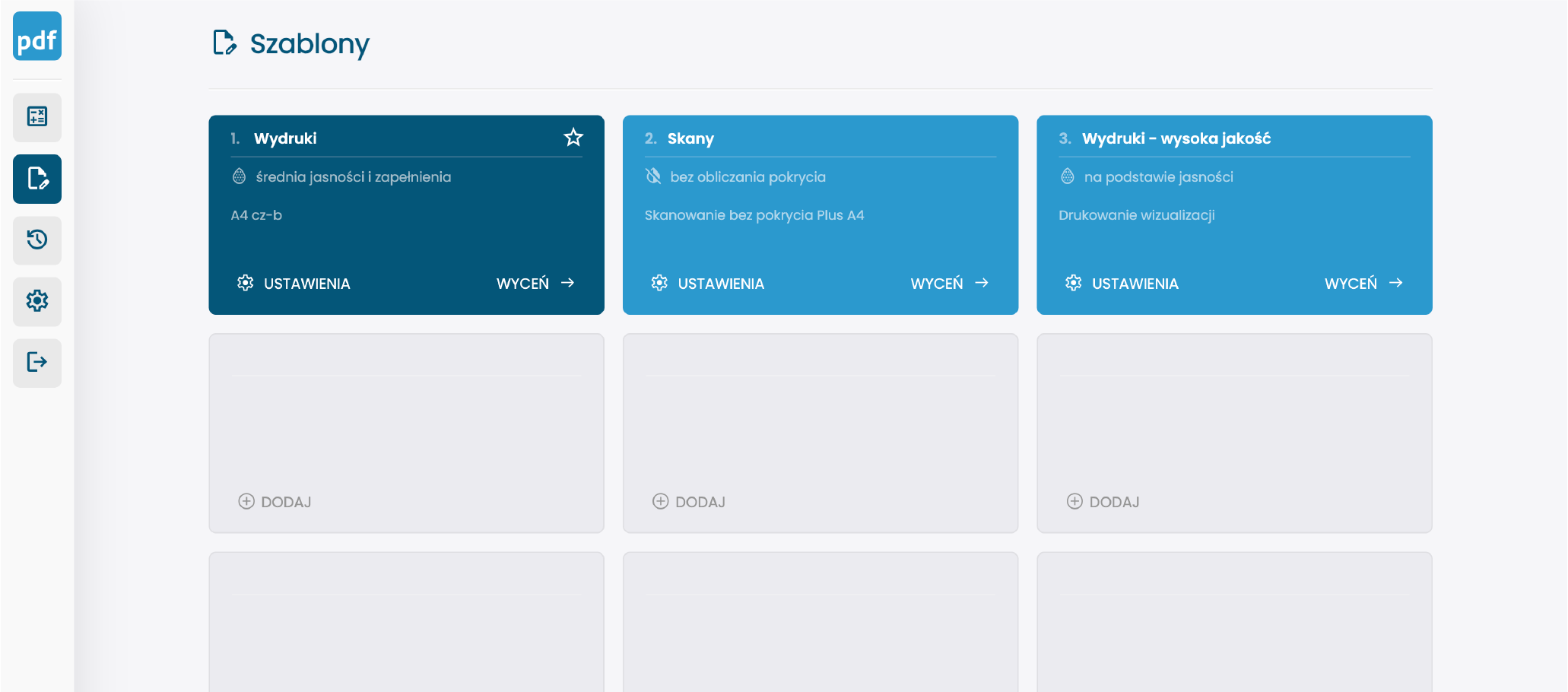Click DODAJ in the right empty slot
Image resolution: width=1568 pixels, height=692 pixels.
(1103, 502)
